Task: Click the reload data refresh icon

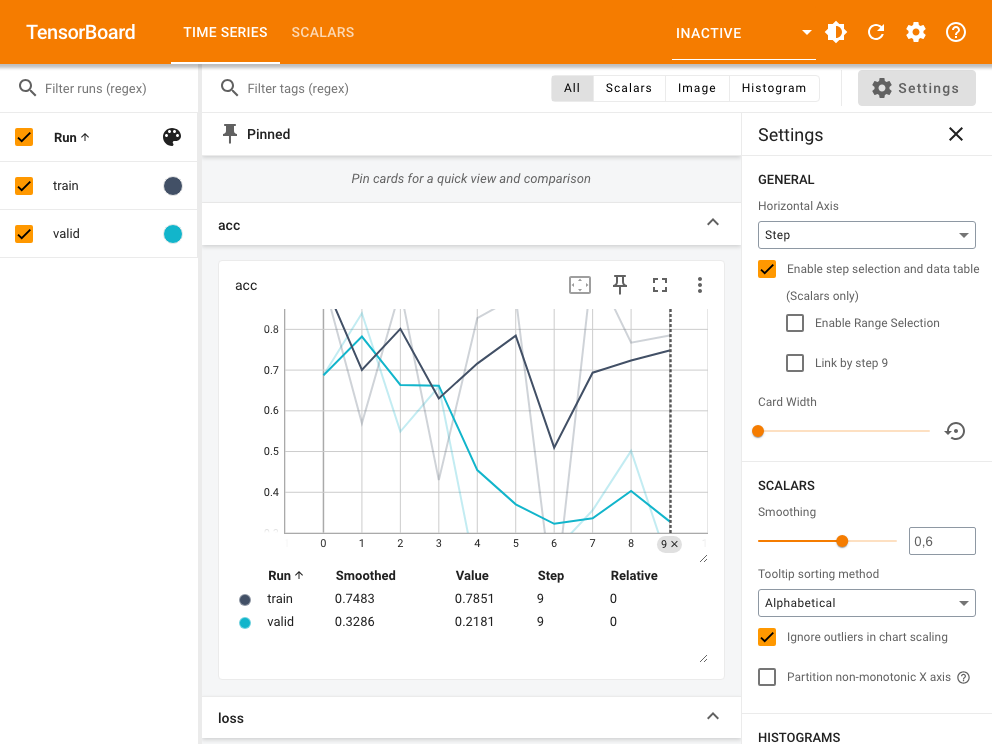Action: click(876, 33)
